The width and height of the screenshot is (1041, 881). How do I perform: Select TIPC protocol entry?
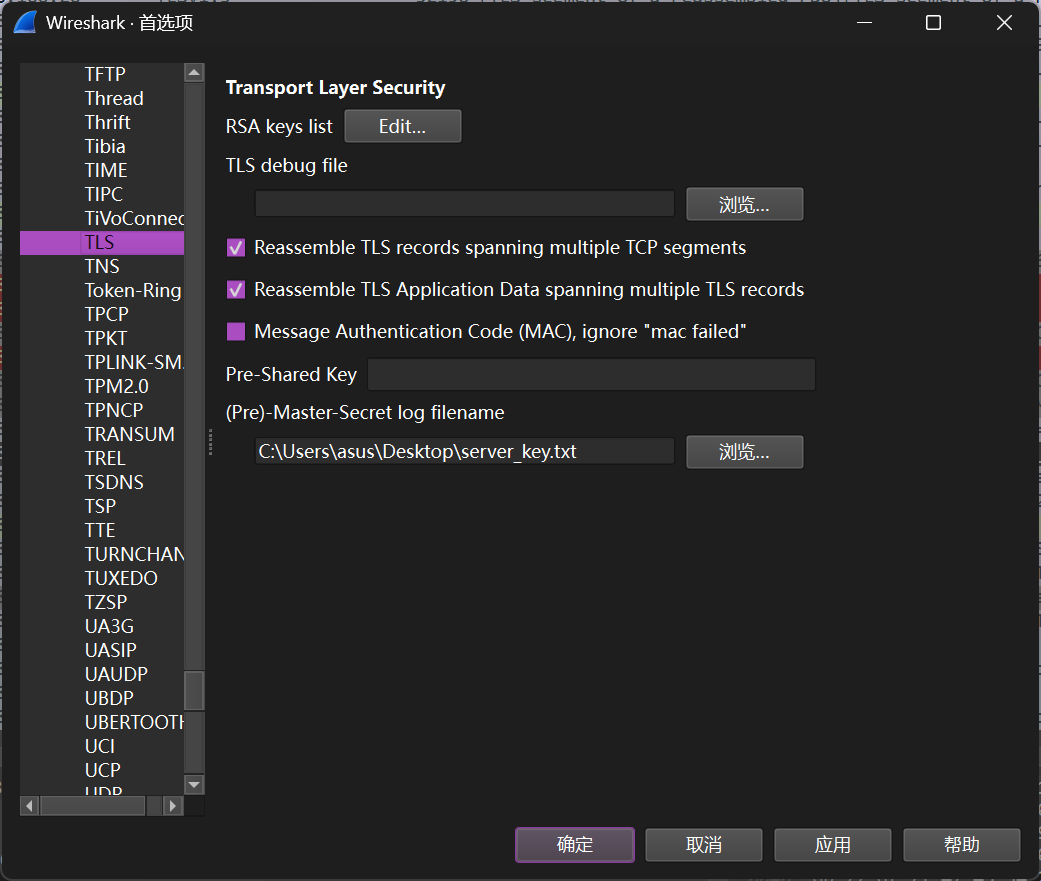point(104,194)
